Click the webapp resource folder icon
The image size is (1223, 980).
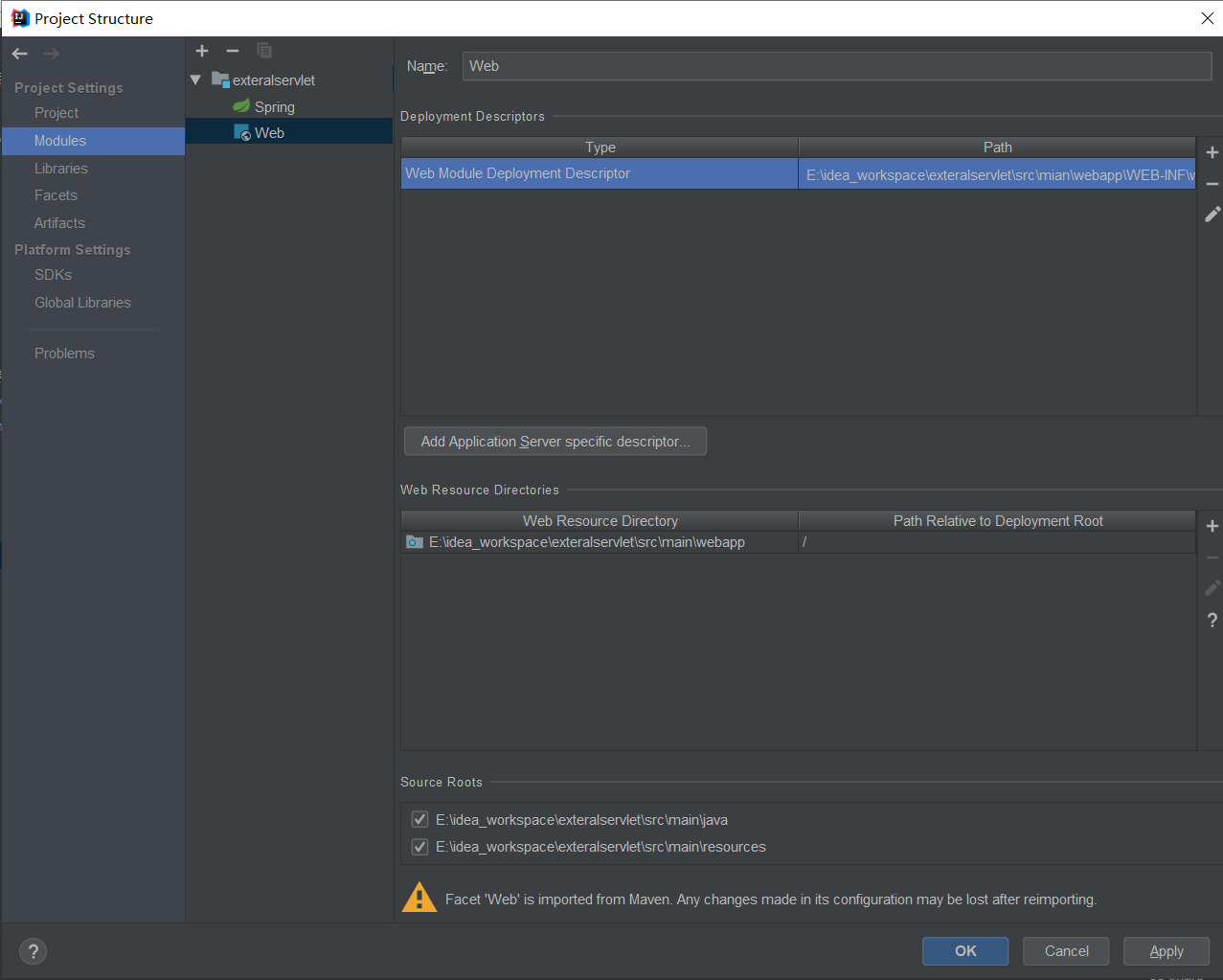point(414,542)
